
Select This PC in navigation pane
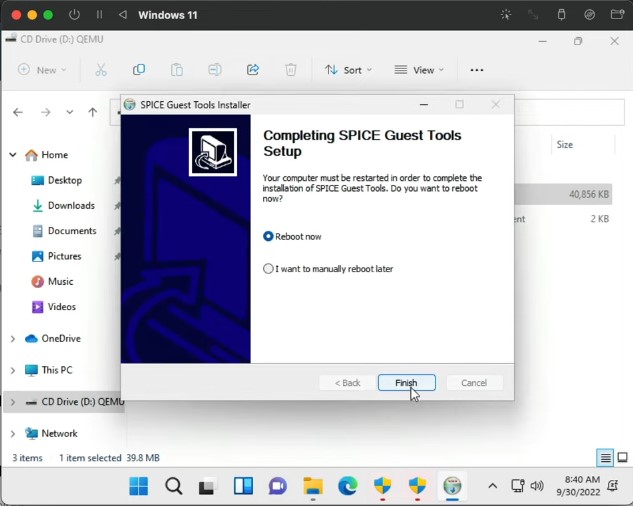tap(48, 370)
